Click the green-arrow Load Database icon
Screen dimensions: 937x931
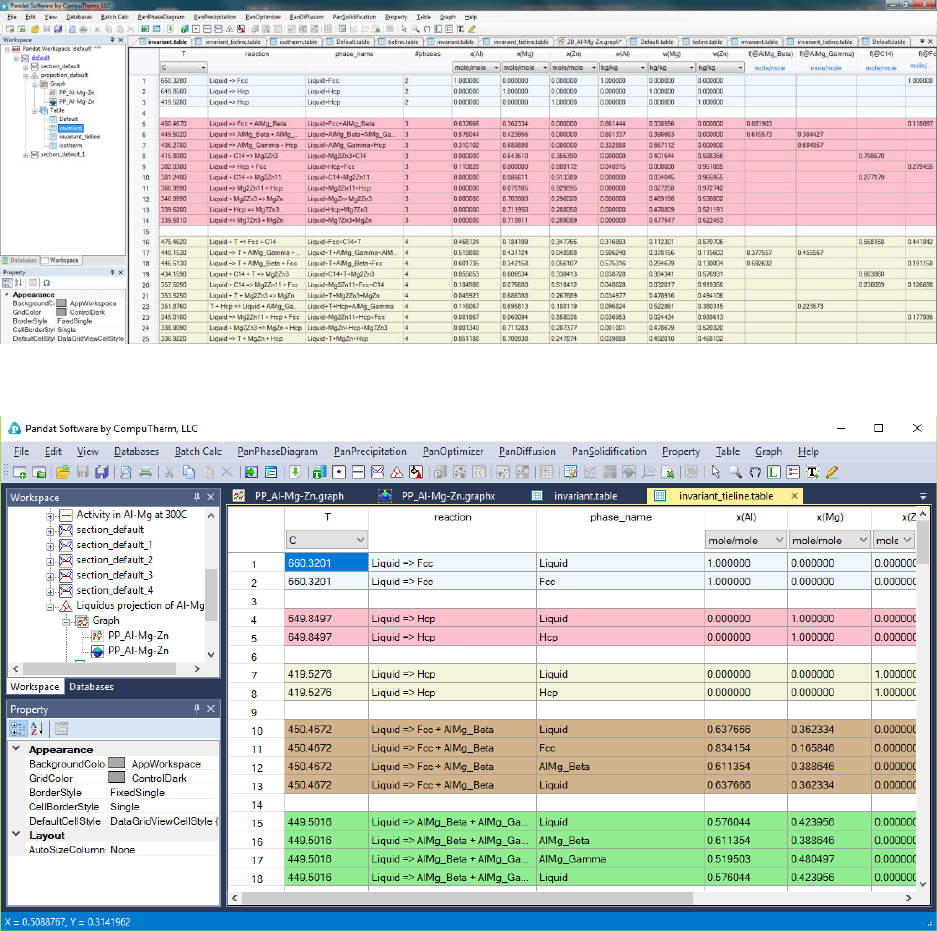coord(251,473)
